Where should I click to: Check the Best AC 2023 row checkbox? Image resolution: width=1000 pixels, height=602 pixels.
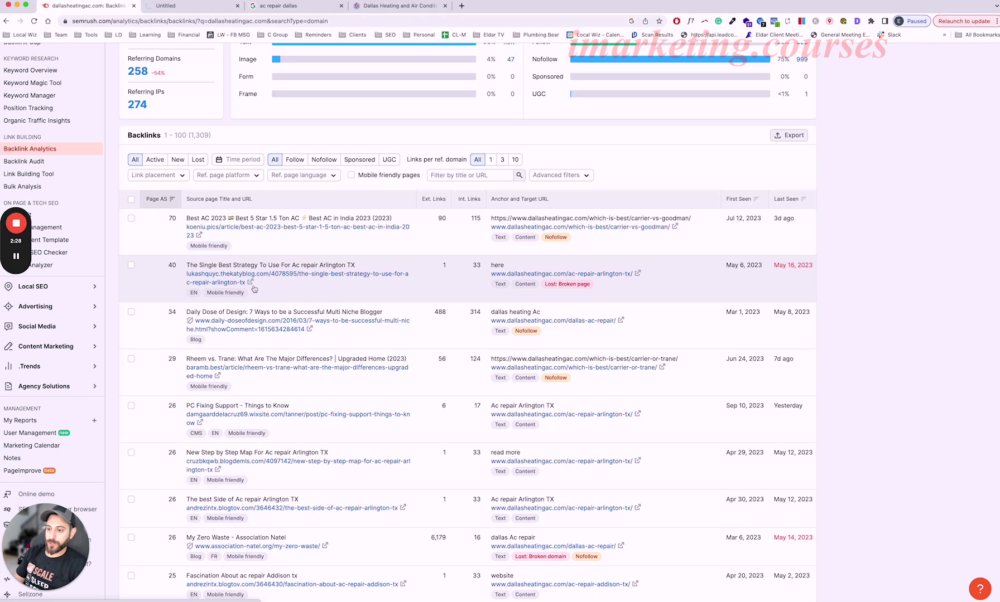click(x=131, y=218)
